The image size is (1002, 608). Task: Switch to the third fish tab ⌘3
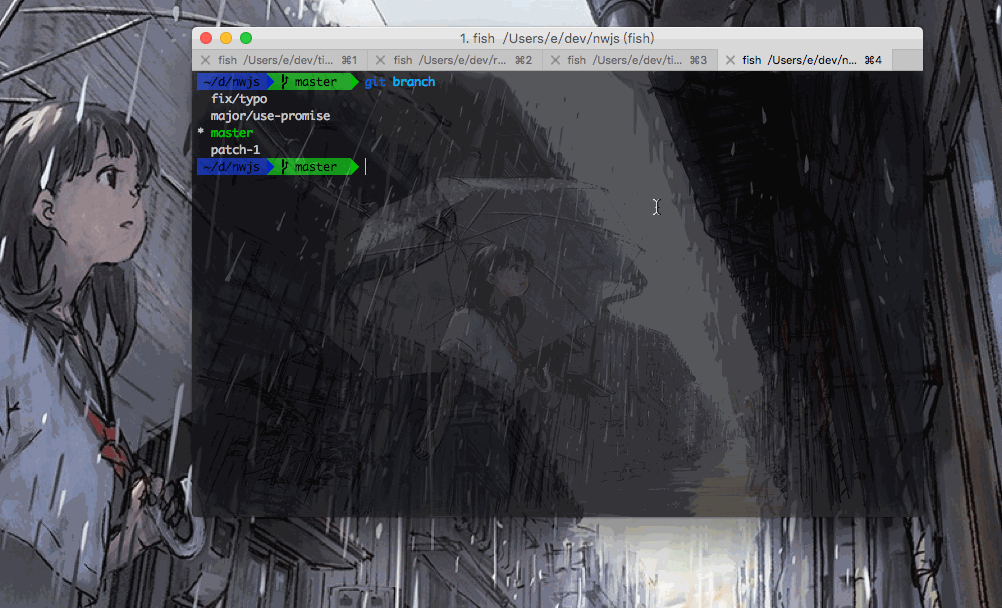click(630, 60)
